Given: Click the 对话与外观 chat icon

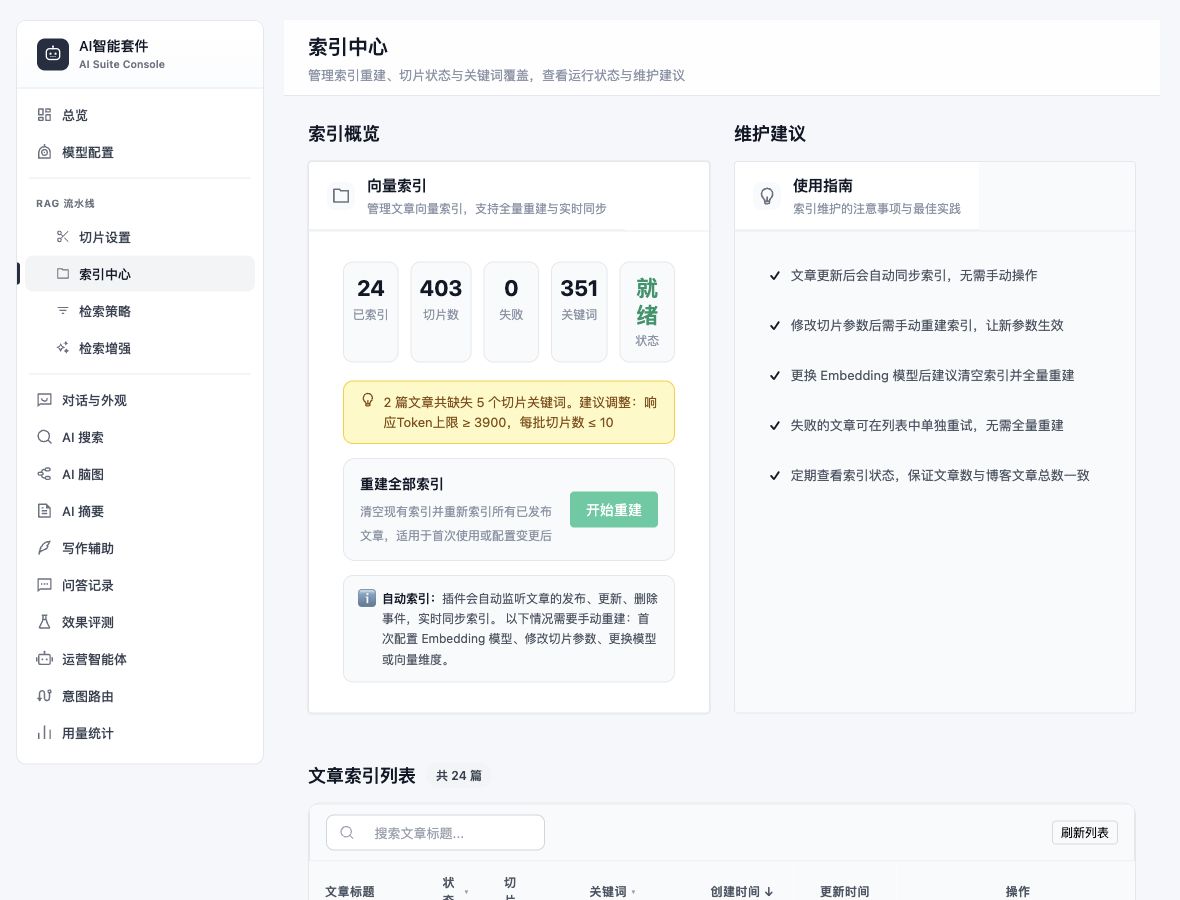Looking at the screenshot, I should point(44,400).
